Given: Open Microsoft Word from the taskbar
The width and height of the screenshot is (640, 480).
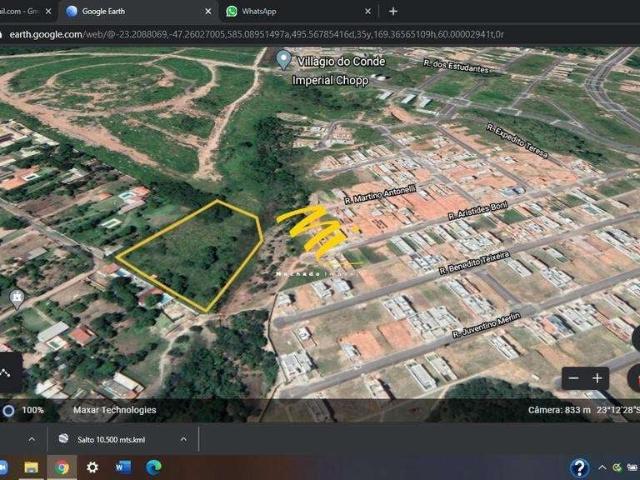Looking at the screenshot, I should pyautogui.click(x=123, y=467).
